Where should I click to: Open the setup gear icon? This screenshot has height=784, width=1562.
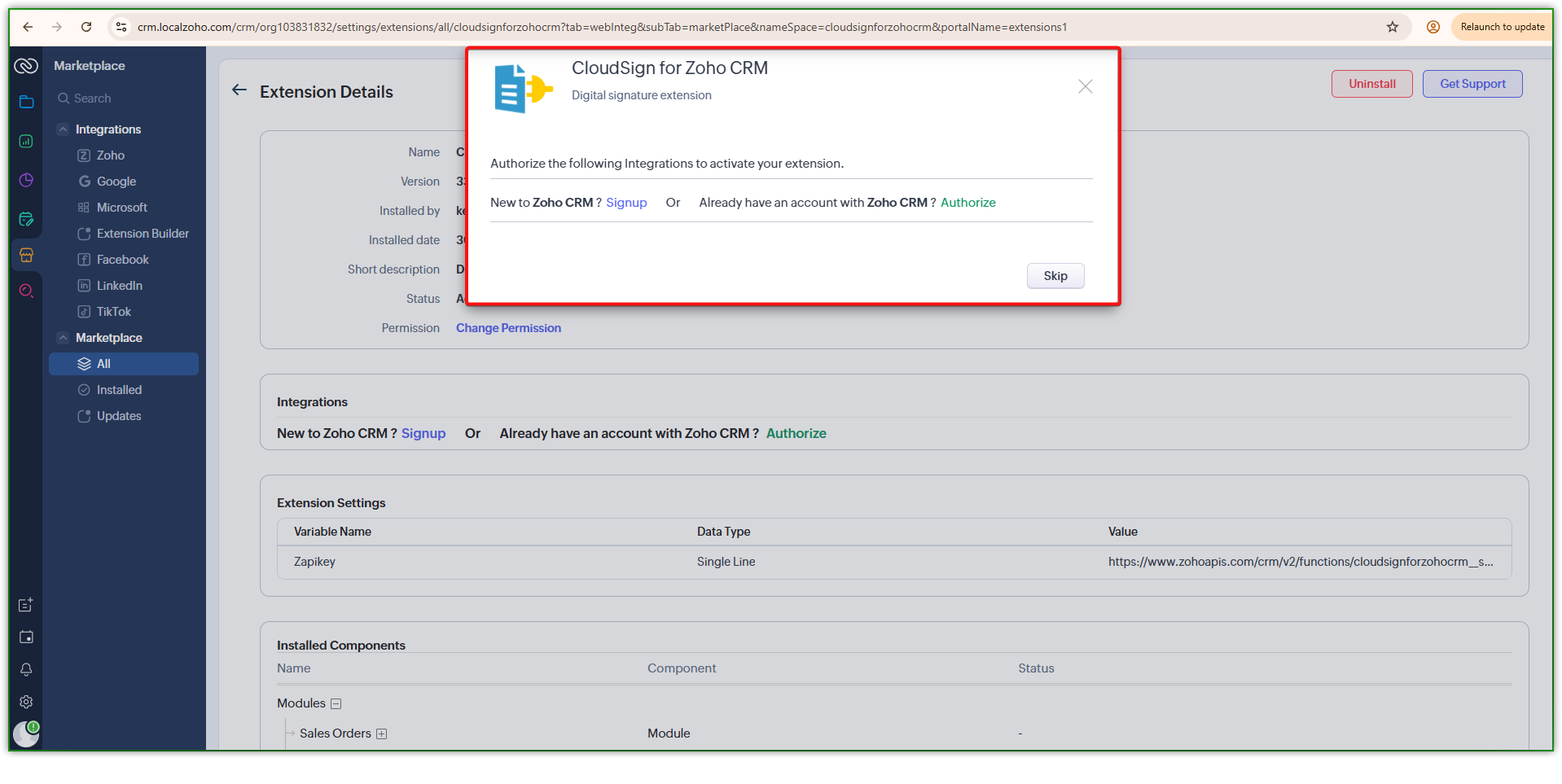(26, 702)
